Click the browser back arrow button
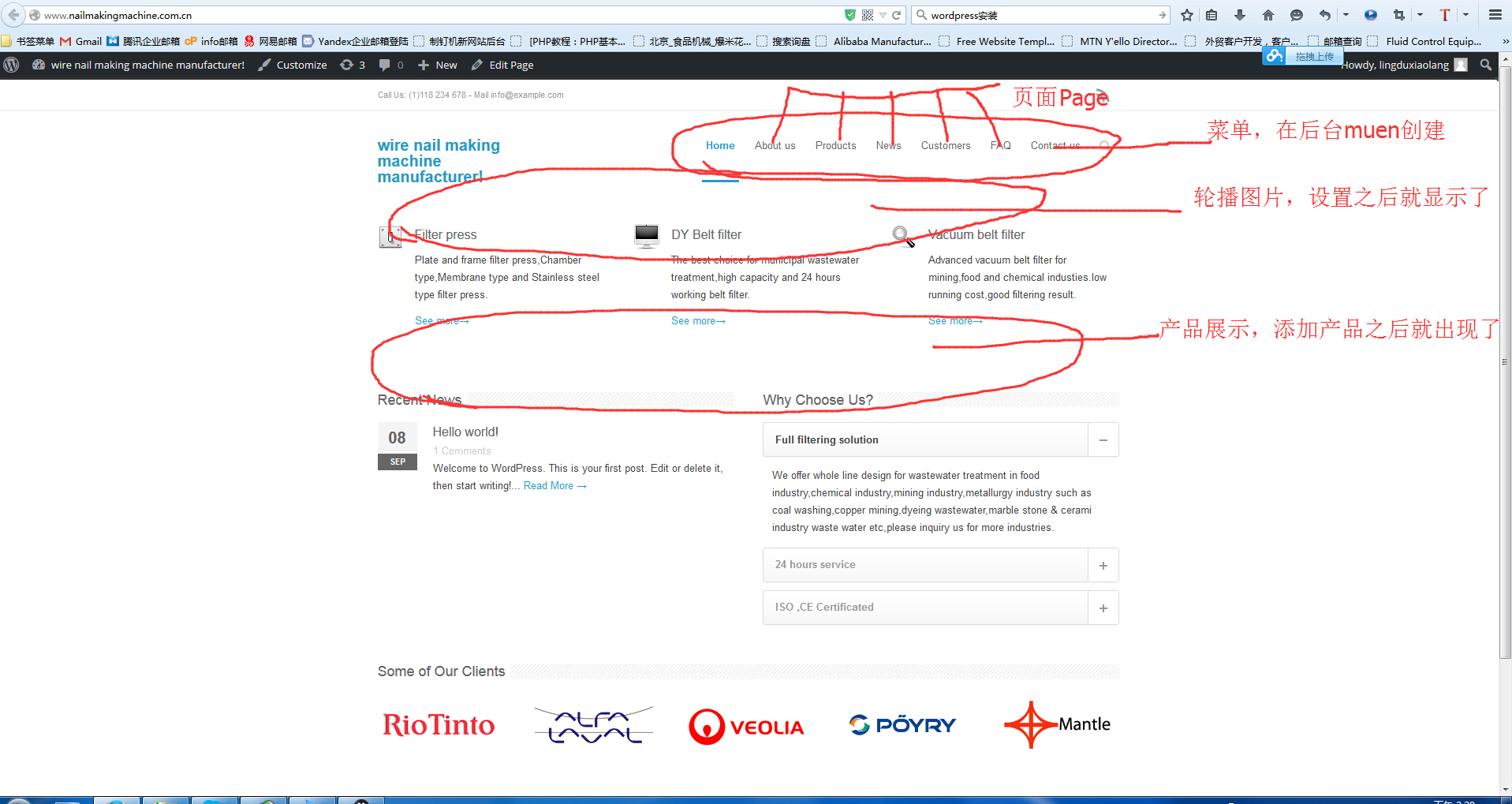This screenshot has height=804, width=1512. point(13,15)
